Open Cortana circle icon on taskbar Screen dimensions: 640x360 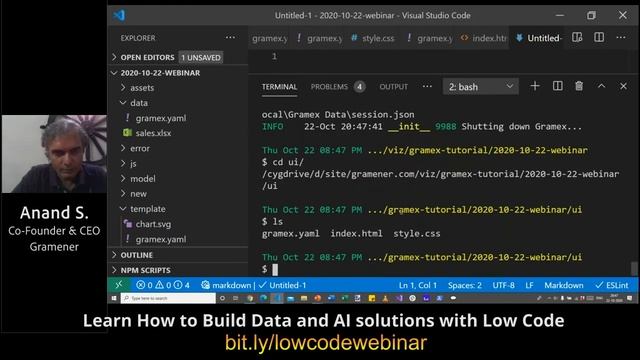pos(222,298)
